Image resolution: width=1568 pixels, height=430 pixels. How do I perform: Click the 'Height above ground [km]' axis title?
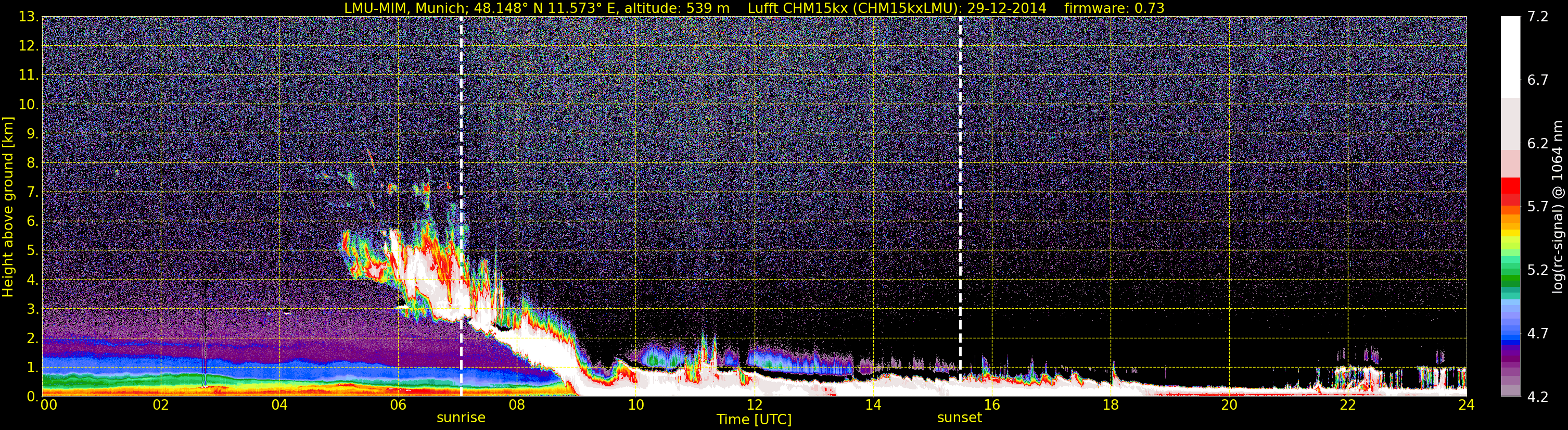(x=8, y=207)
